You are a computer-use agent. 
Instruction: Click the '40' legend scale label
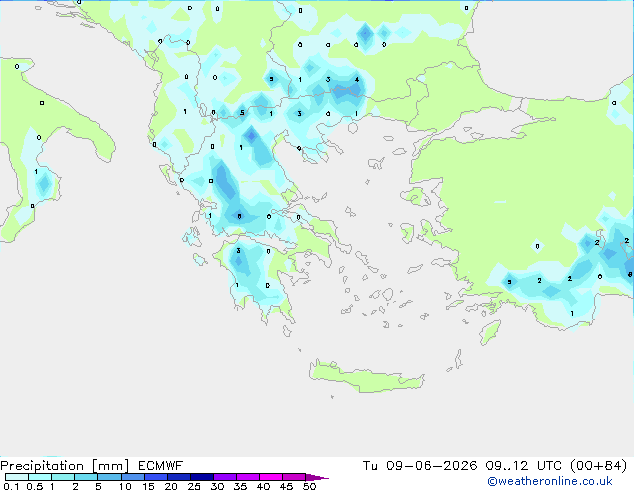click(x=263, y=486)
